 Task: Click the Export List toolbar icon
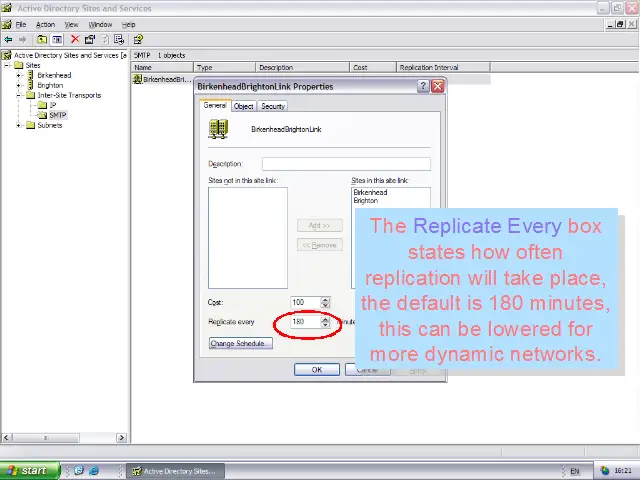point(120,40)
